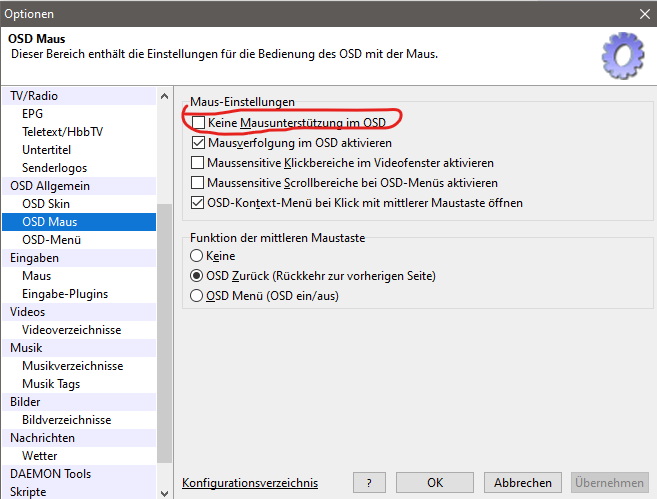Viewport: 657px width, 499px height.
Task: Select 'OSD Menü (OSD ein/aus)' option
Action: 197,296
